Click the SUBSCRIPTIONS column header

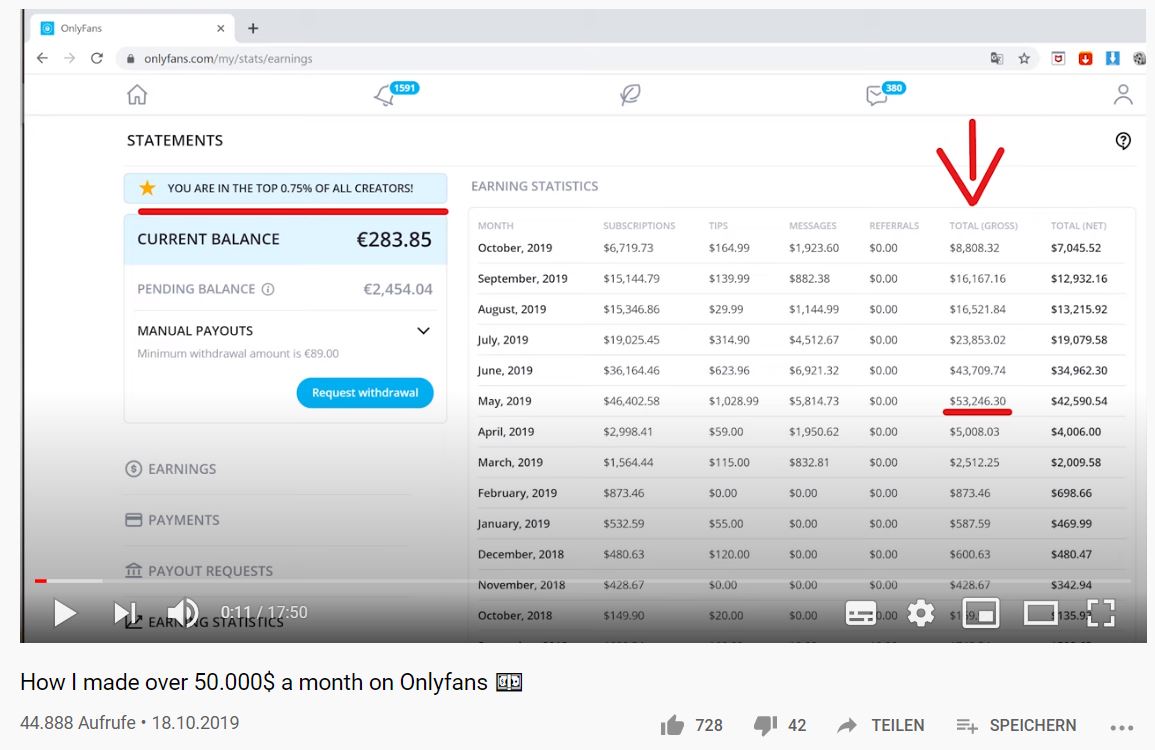pos(639,225)
